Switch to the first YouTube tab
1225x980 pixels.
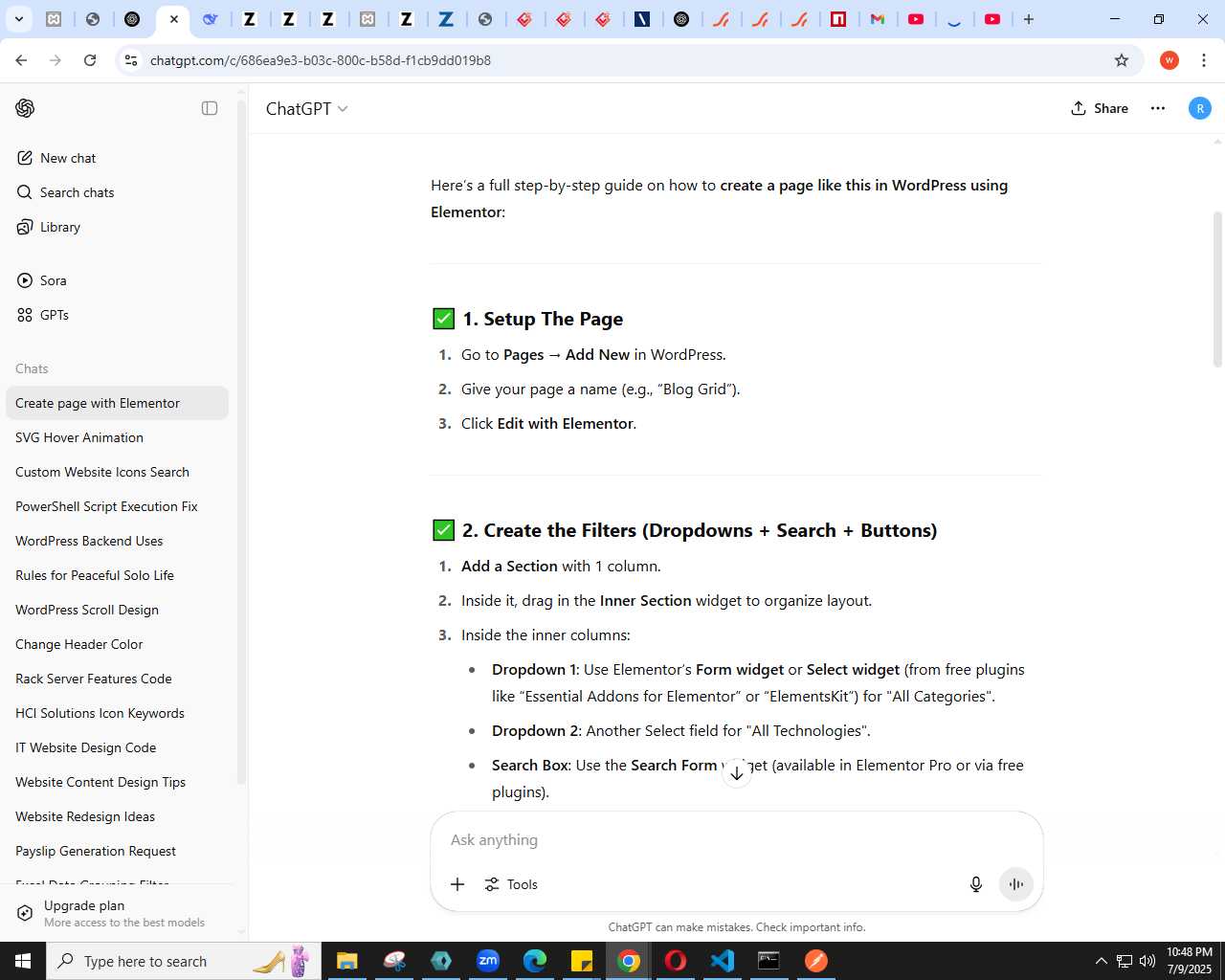(916, 19)
